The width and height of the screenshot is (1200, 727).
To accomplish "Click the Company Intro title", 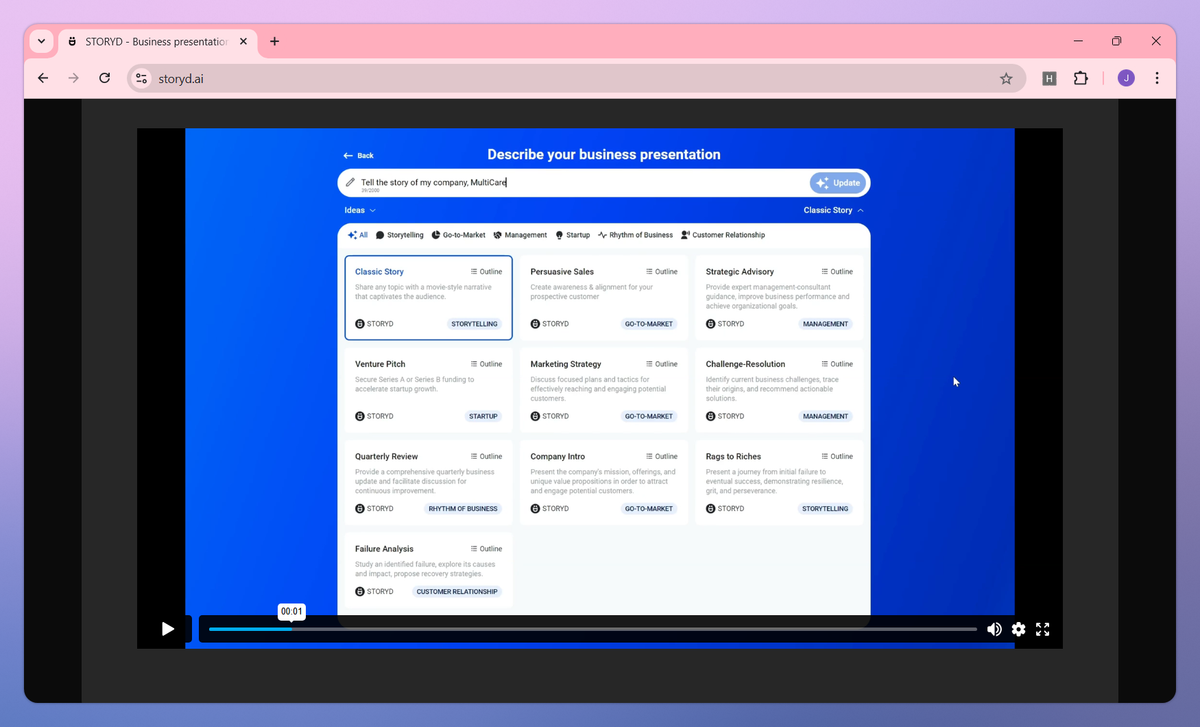I will 558,457.
